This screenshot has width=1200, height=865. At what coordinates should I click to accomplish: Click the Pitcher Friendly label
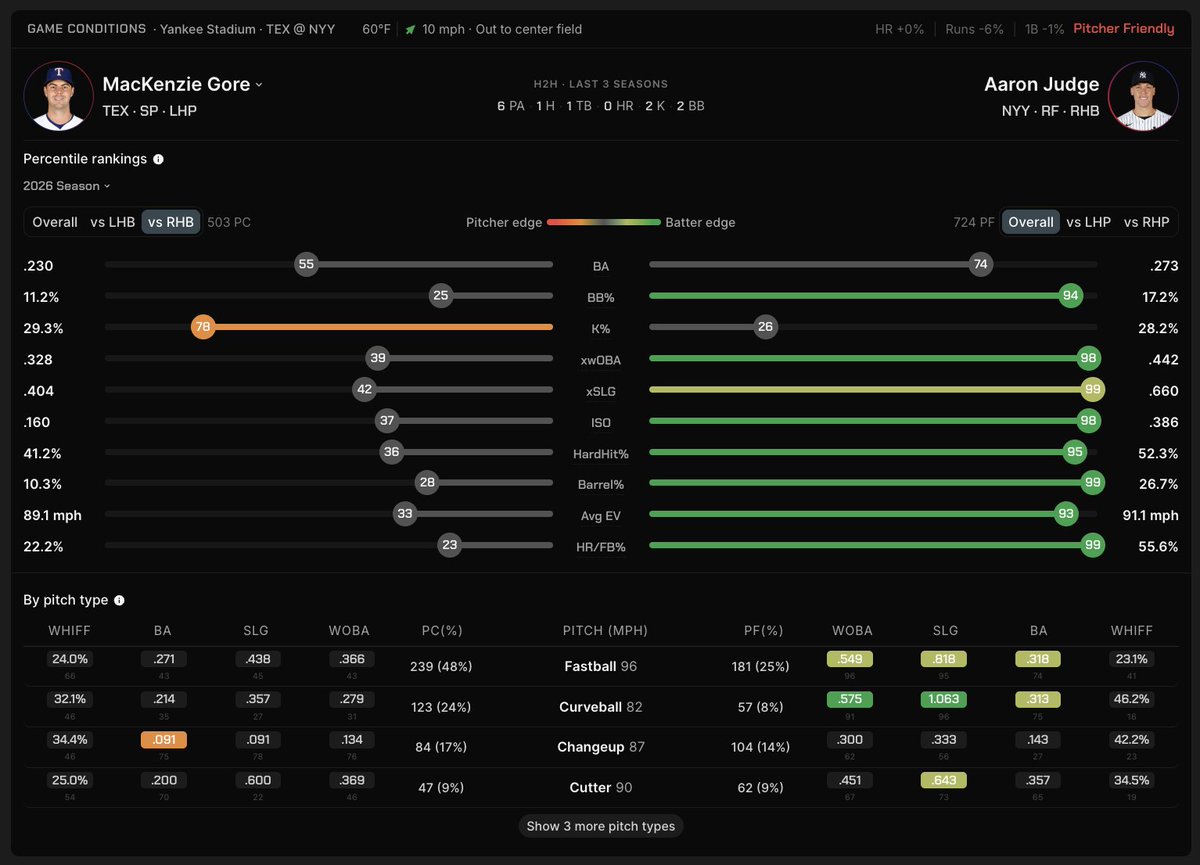1124,29
